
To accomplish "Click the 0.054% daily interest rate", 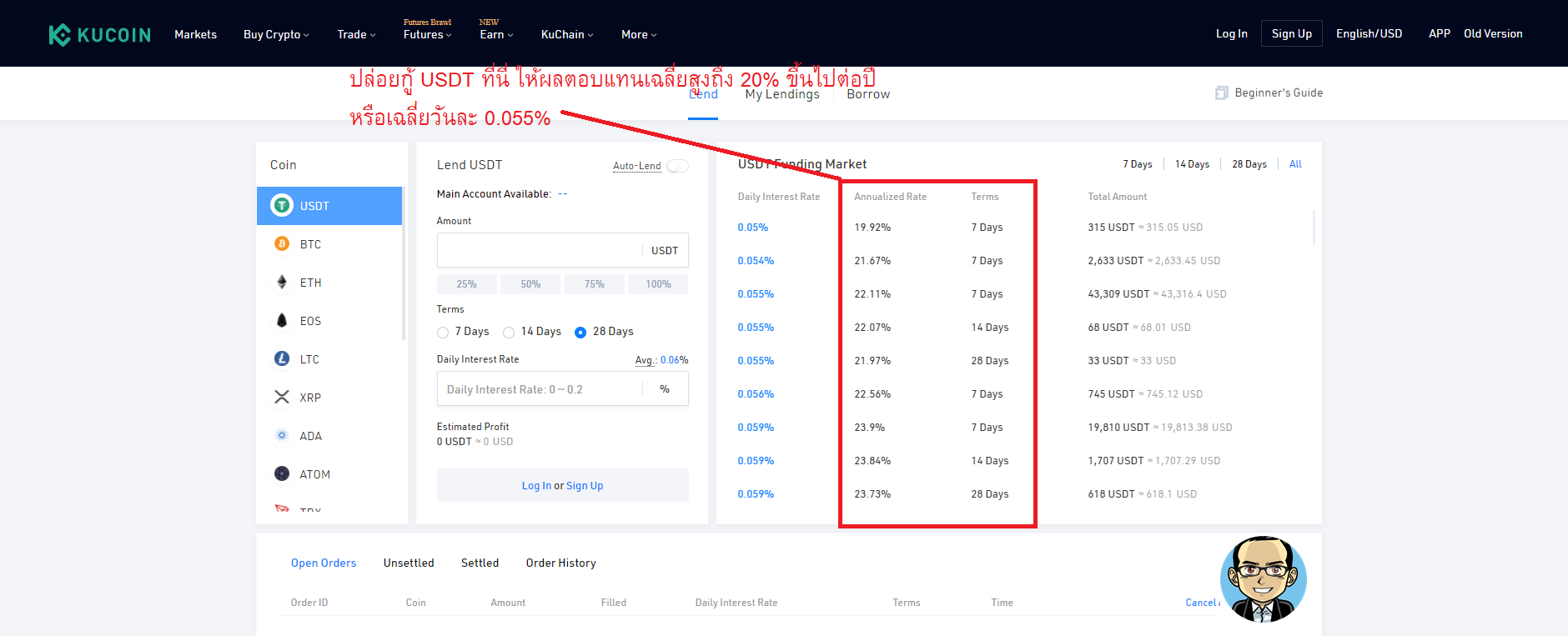I will [x=756, y=261].
